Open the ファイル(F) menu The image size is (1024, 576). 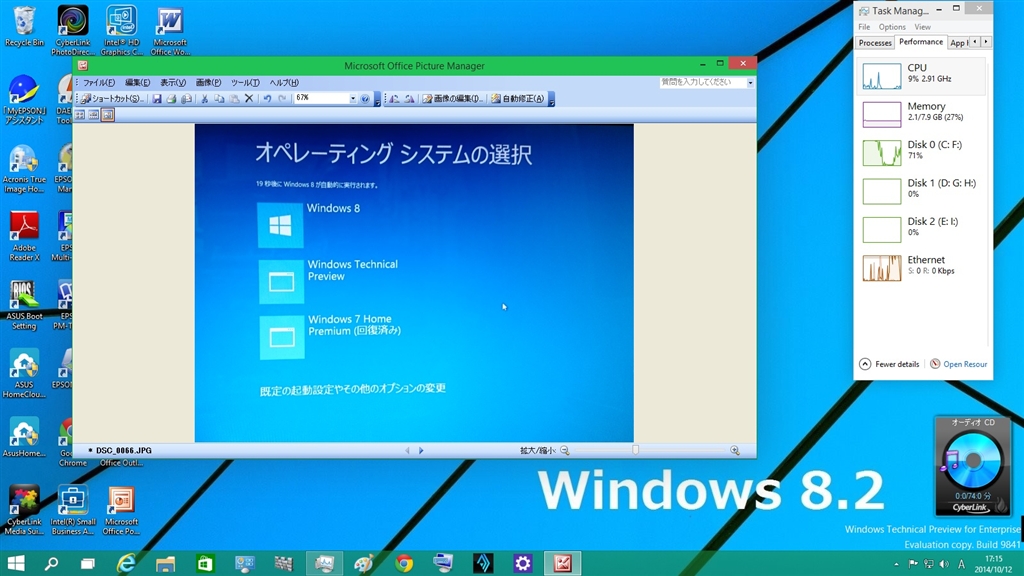pos(99,83)
